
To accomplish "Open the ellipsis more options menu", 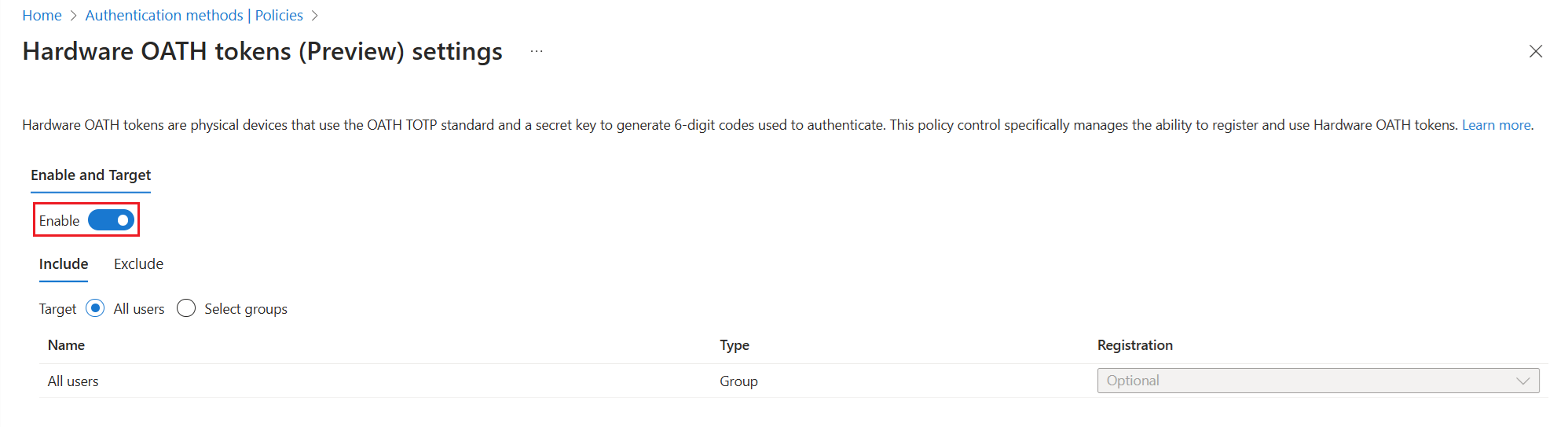I will click(x=537, y=51).
